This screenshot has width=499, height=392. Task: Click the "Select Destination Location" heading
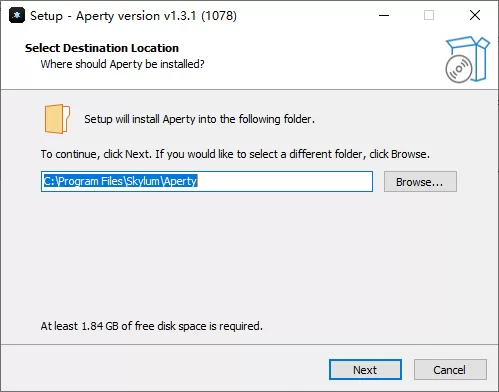coord(102,48)
